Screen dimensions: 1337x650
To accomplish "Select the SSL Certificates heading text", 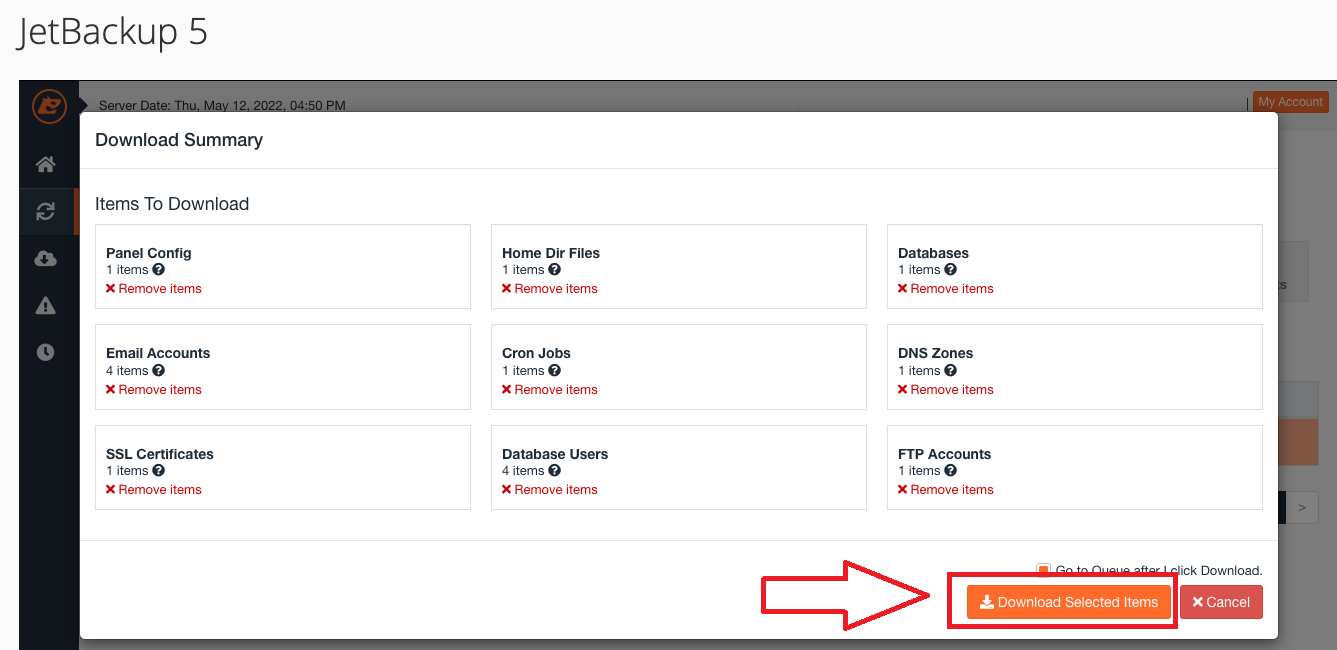I will click(160, 454).
